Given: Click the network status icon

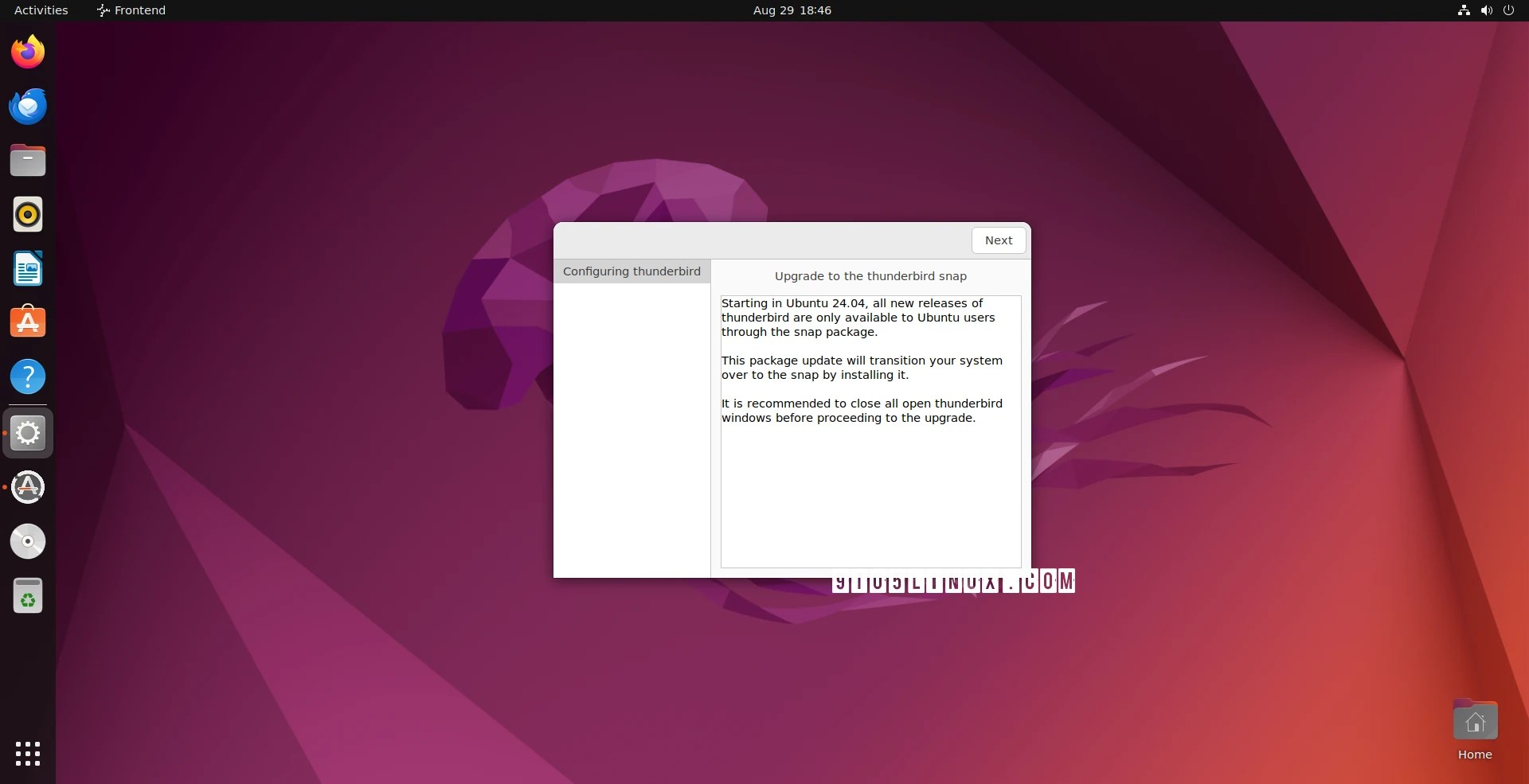Looking at the screenshot, I should 1464,10.
